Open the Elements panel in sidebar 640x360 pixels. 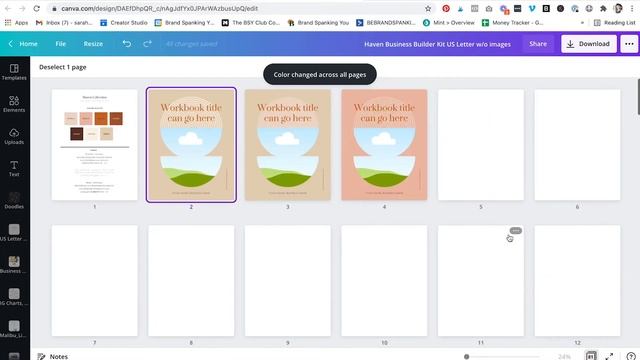point(14,104)
